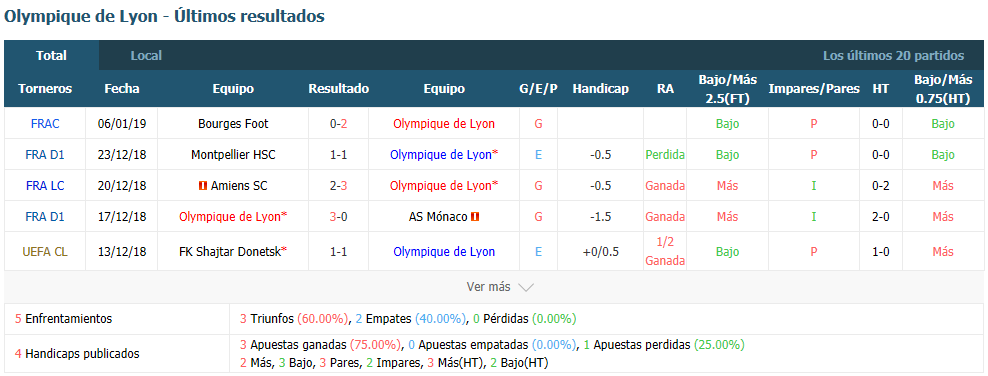Viewport: 988px width, 376px height.
Task: Click the red card icon next to AS Mónaco
Action: 475,217
